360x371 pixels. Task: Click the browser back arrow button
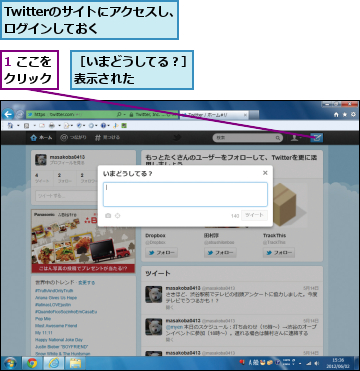point(8,114)
